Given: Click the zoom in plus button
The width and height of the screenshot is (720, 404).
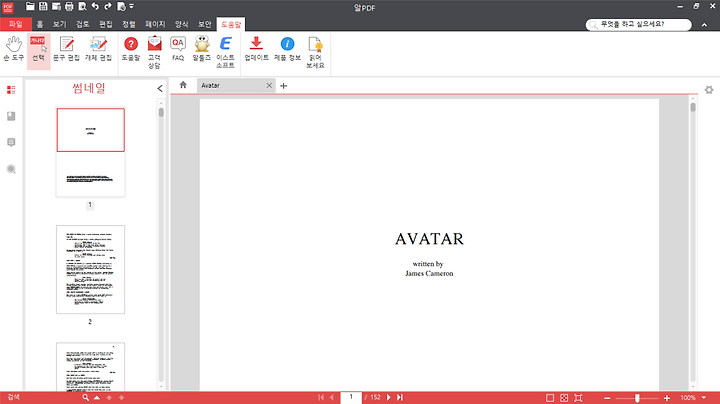Looking at the screenshot, I should coord(667,398).
